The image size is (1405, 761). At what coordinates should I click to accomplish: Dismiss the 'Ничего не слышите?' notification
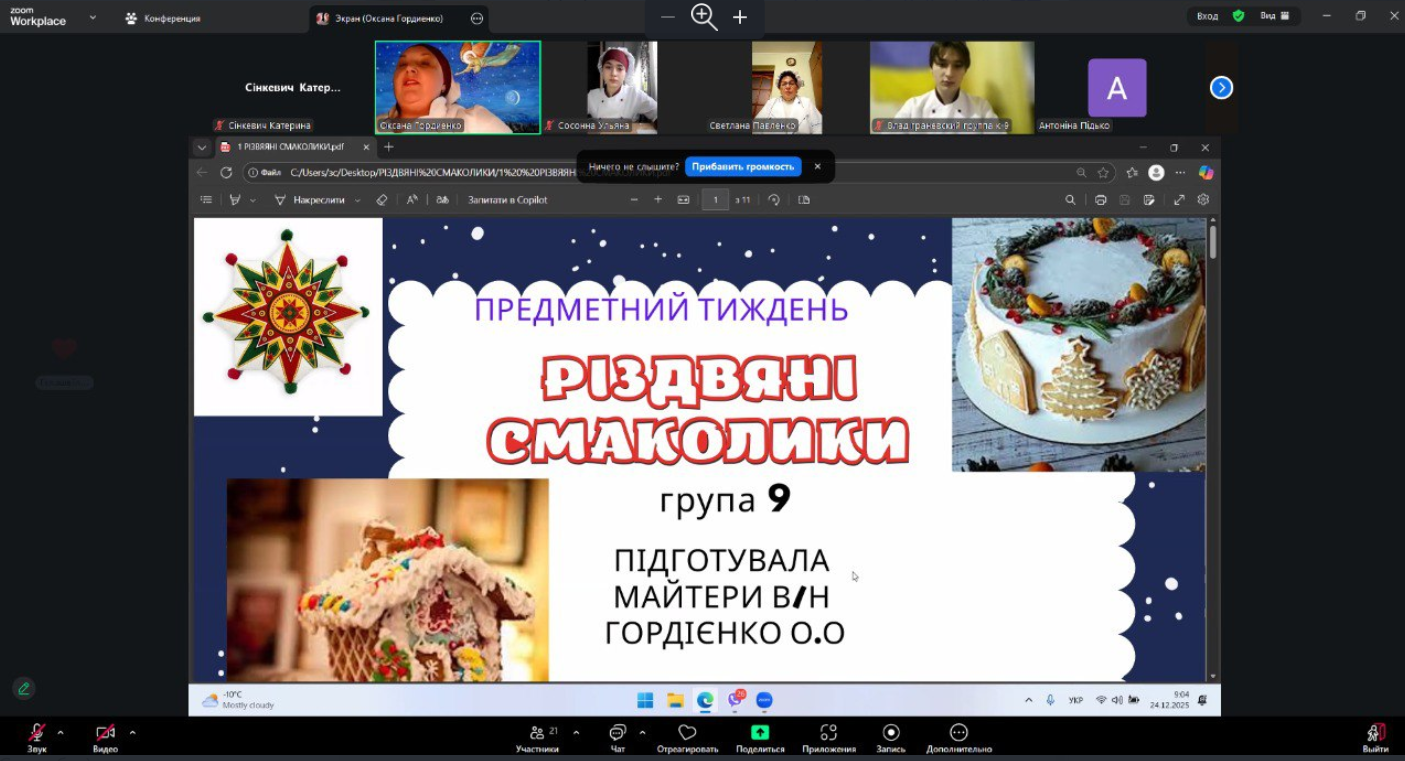(x=817, y=167)
